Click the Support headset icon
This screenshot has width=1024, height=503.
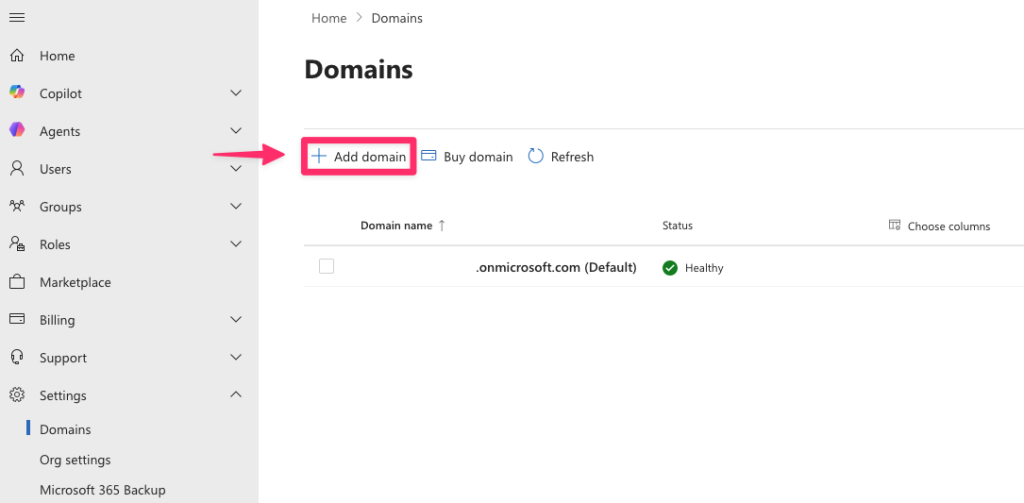point(17,357)
